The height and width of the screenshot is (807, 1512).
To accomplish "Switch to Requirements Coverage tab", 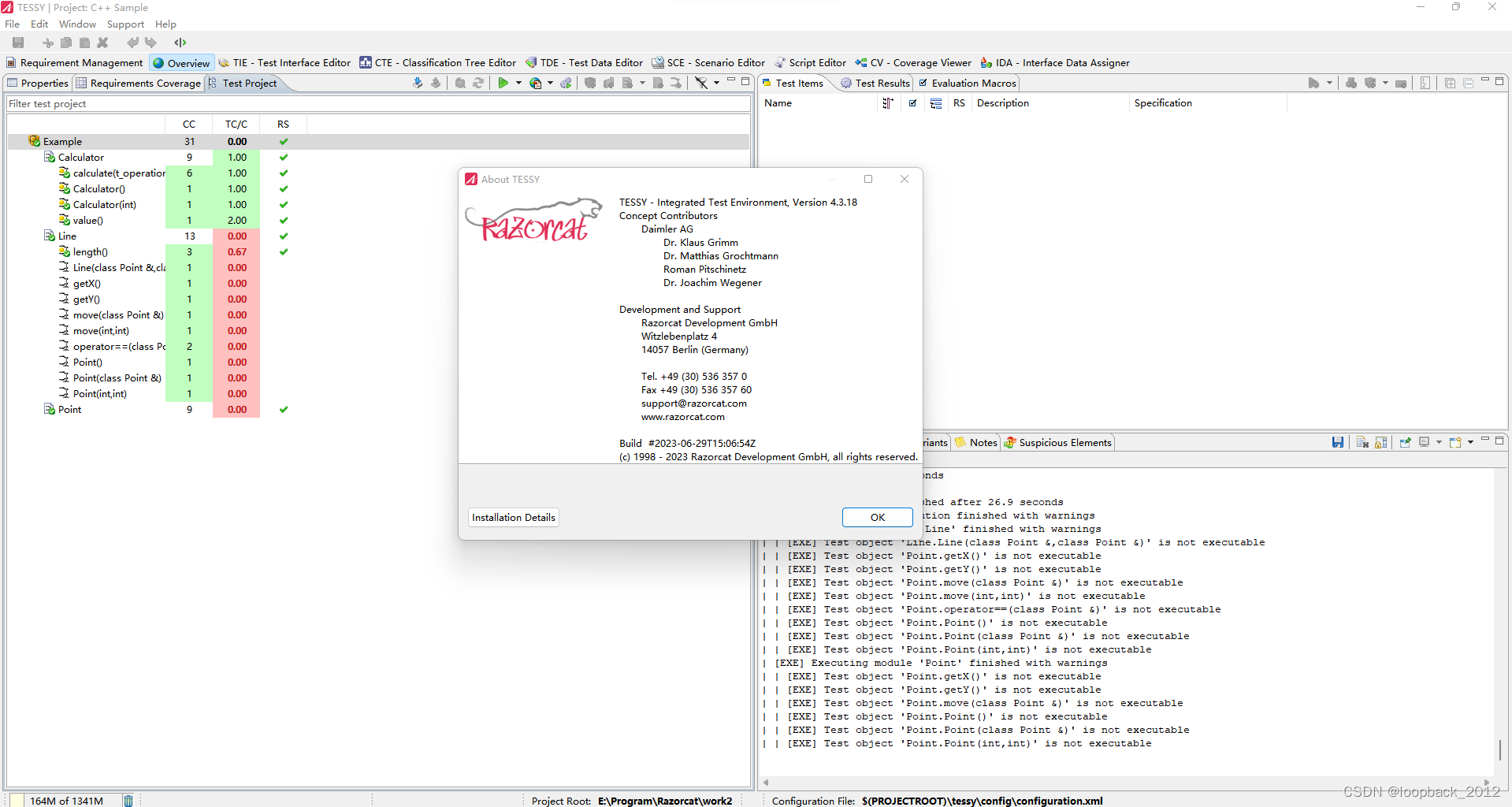I will (x=139, y=83).
